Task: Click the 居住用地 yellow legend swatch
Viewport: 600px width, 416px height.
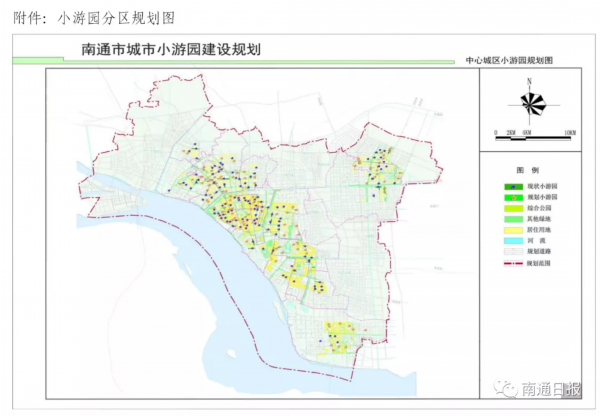Action: (x=511, y=230)
